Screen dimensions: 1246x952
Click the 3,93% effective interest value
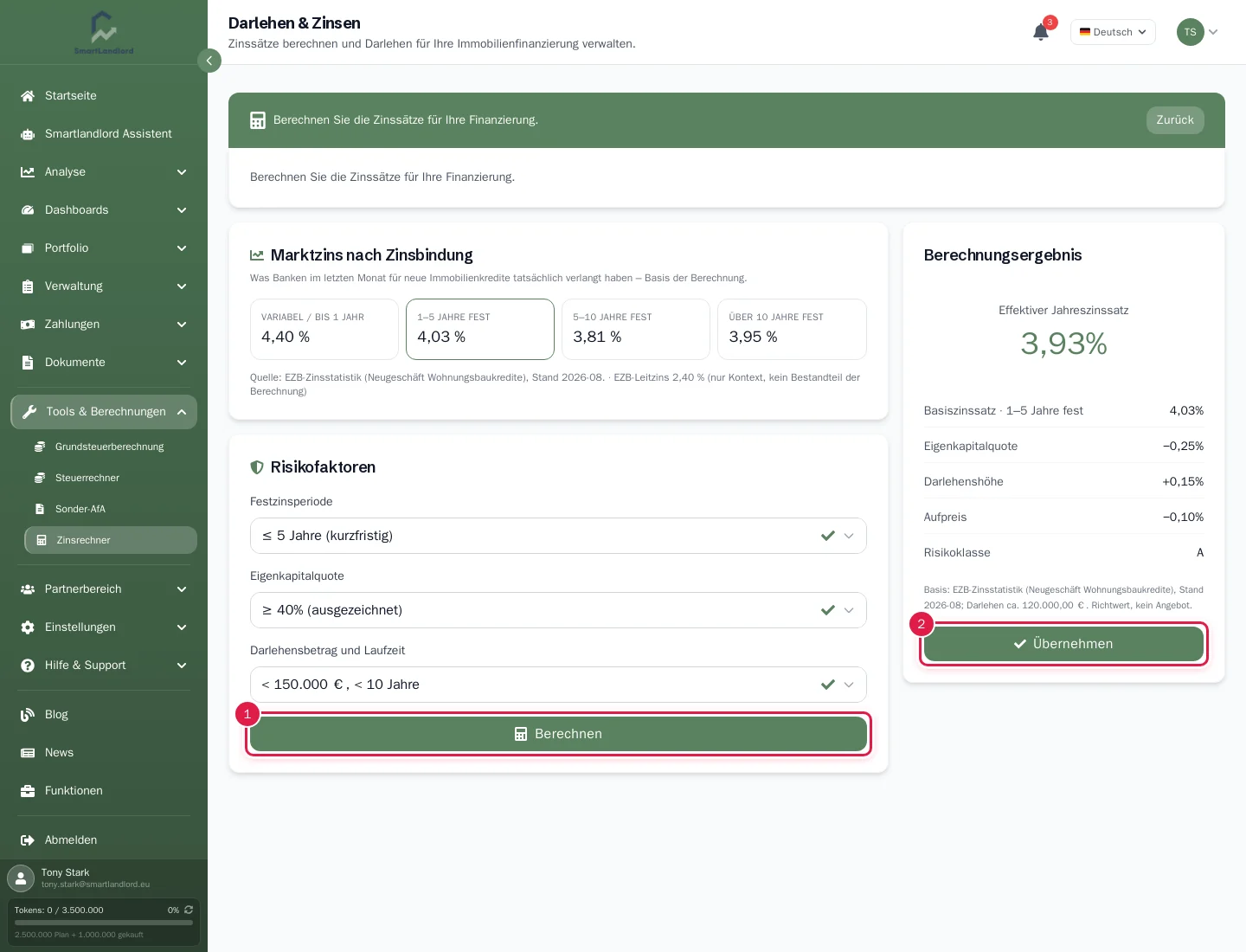(x=1063, y=344)
